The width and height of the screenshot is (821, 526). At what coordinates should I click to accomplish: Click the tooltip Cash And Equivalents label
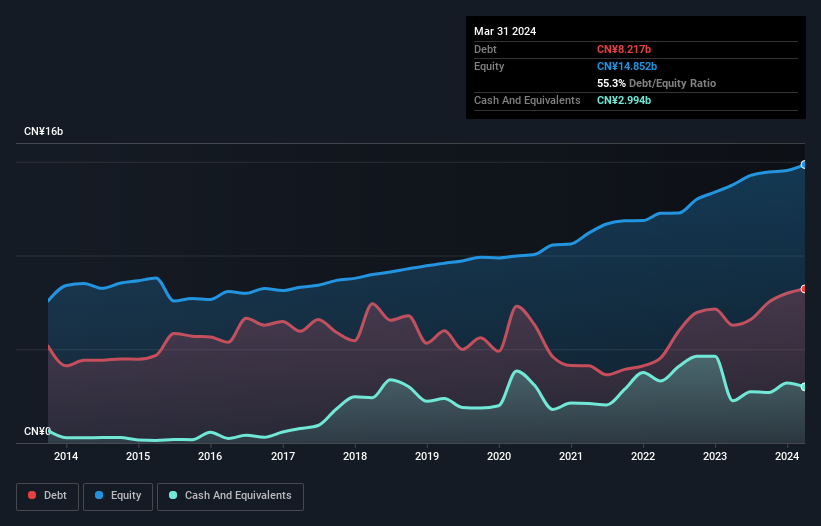point(527,100)
